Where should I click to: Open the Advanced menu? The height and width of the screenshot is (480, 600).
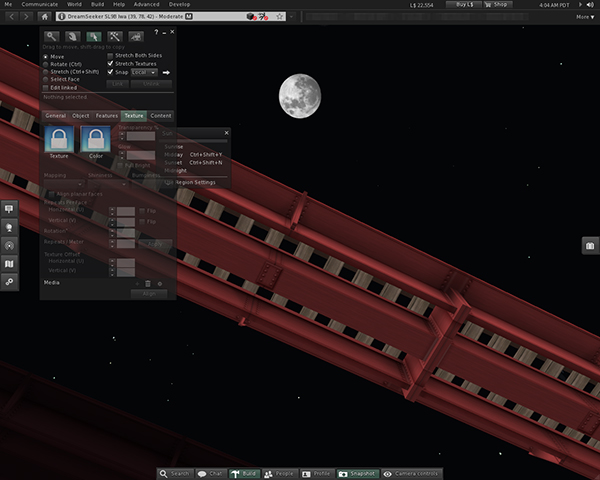(147, 5)
